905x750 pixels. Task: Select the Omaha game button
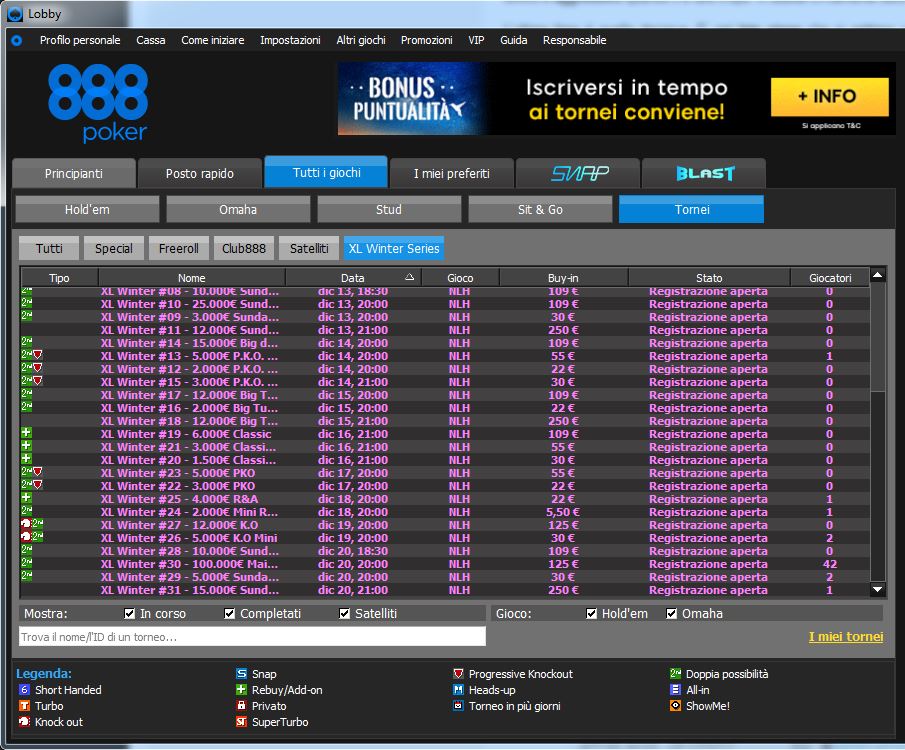238,209
